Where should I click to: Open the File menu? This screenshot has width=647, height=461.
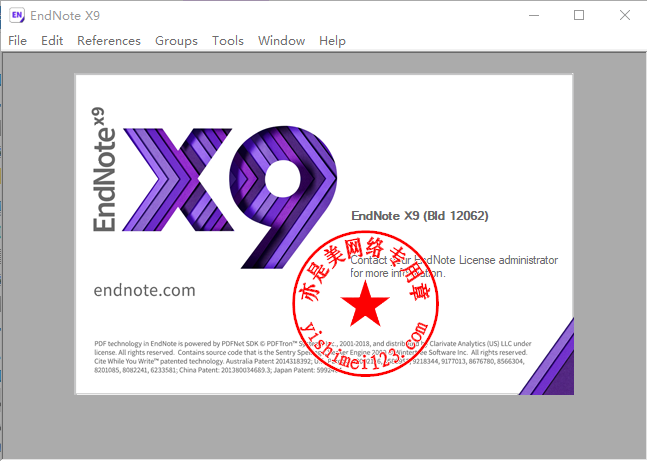(x=17, y=40)
